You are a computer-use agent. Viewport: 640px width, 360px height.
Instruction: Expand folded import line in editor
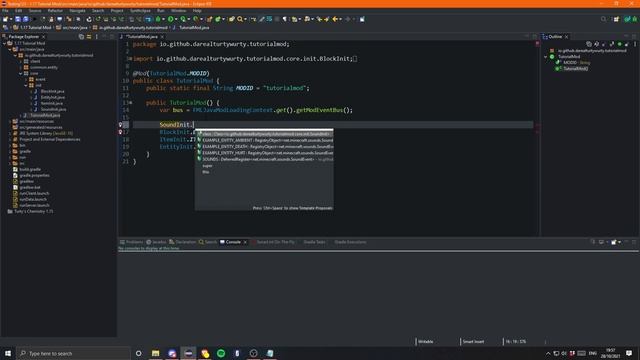[130, 59]
